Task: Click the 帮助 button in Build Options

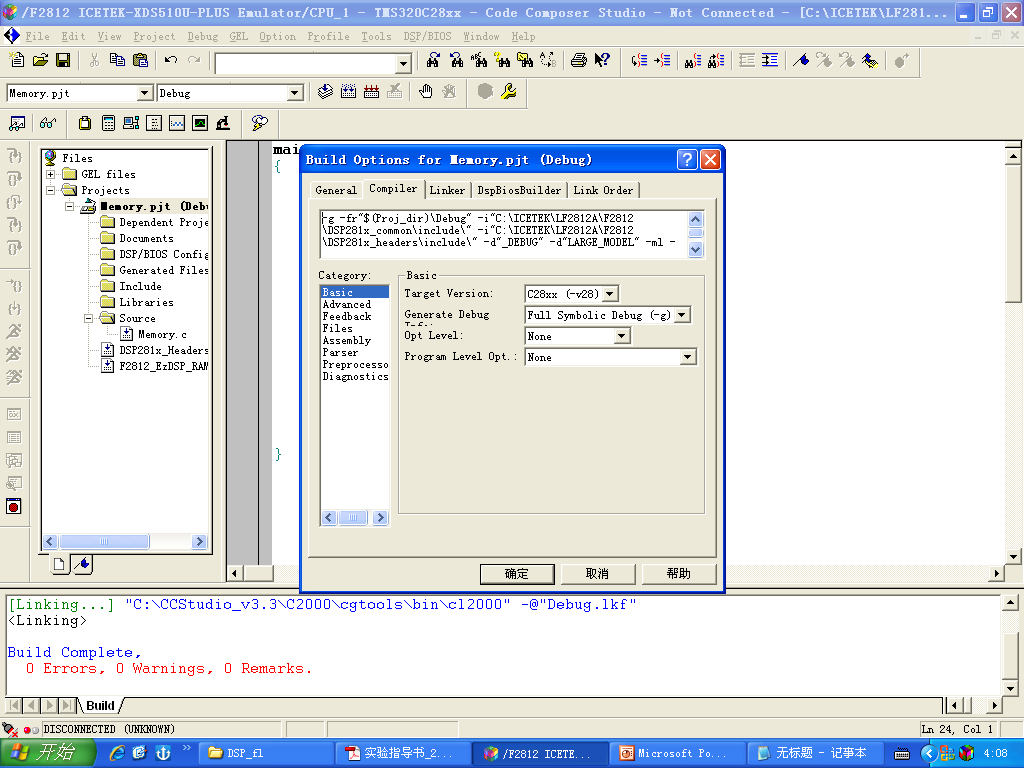Action: (679, 573)
